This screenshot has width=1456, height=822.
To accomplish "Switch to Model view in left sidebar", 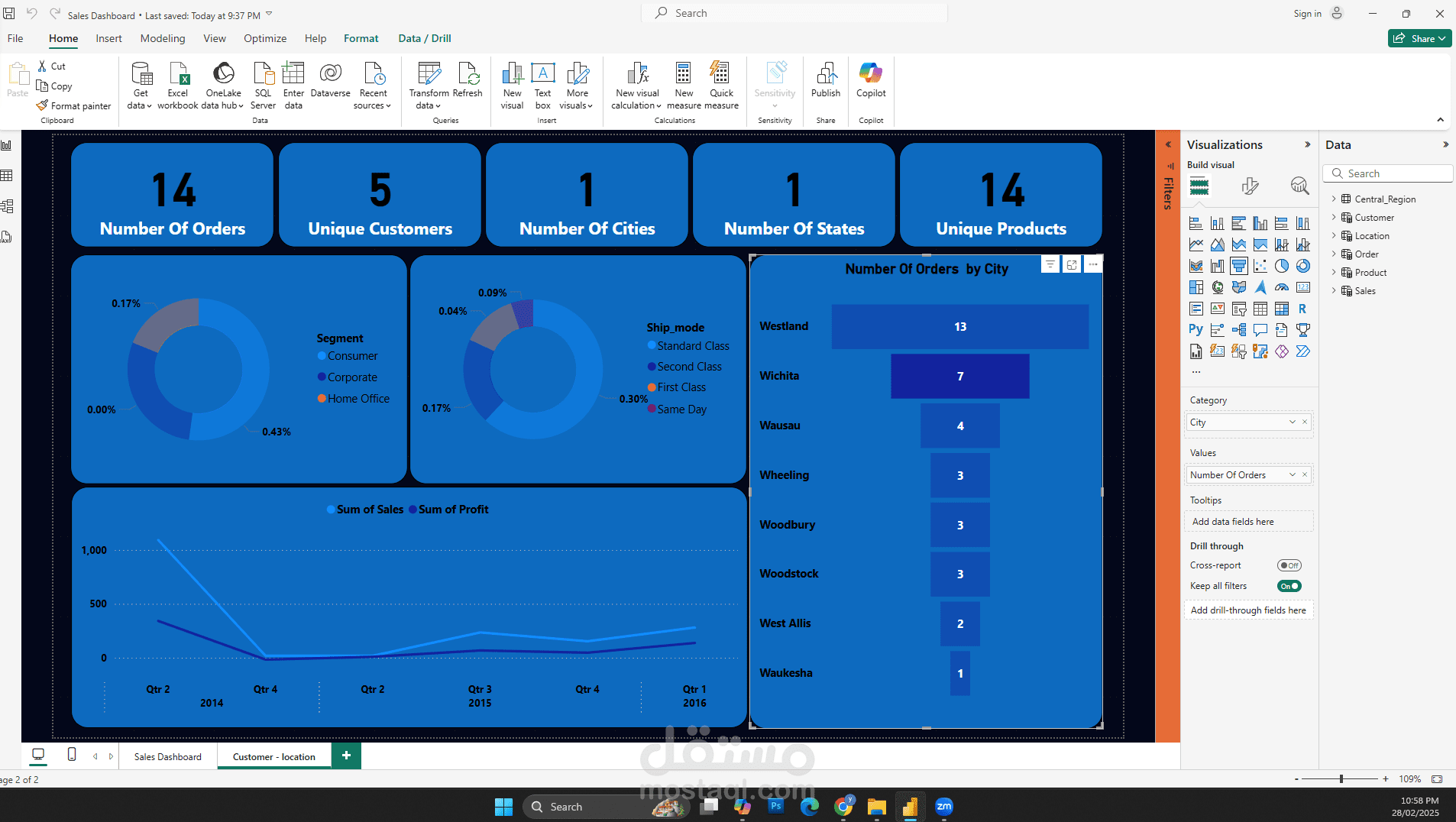I will coord(7,206).
